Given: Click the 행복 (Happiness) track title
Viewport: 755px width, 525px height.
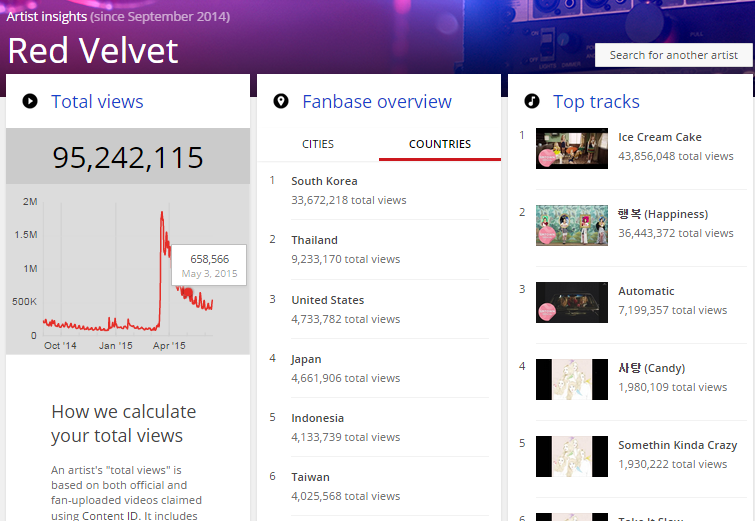Looking at the screenshot, I should (663, 214).
